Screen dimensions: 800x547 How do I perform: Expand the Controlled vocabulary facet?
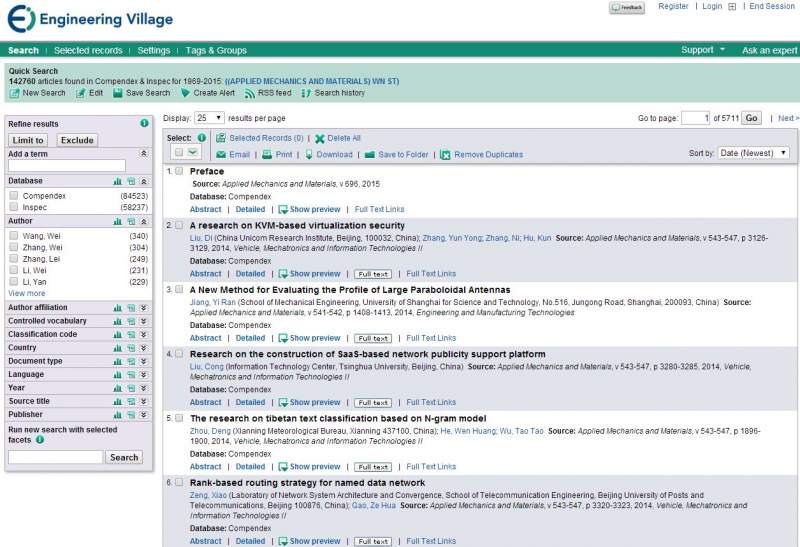click(x=144, y=321)
